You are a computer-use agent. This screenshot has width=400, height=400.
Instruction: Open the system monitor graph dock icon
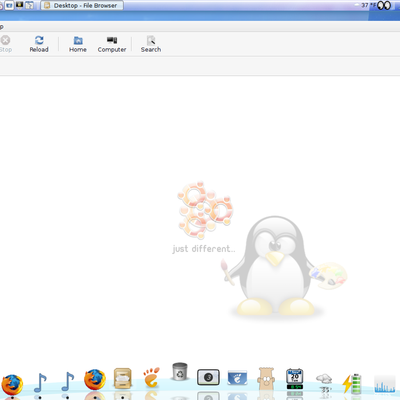(385, 384)
